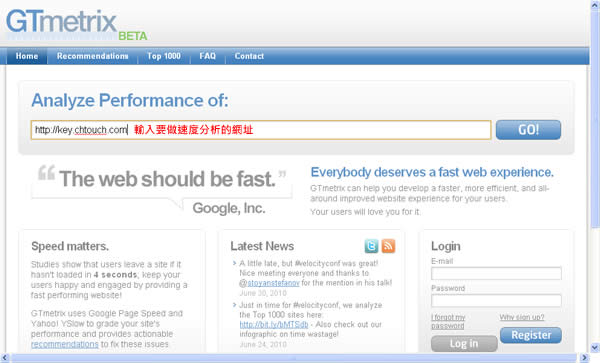Click the June 24, 2010 news date
This screenshot has height=363, width=600.
[263, 344]
